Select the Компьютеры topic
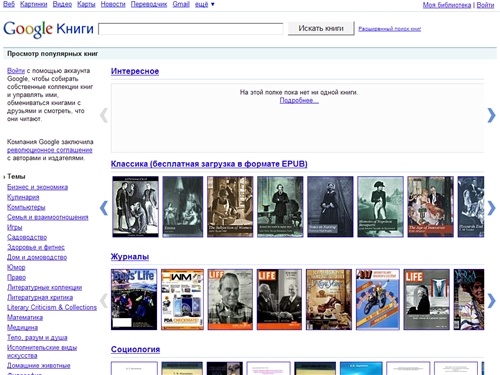The width and height of the screenshot is (500, 375). pos(26,207)
